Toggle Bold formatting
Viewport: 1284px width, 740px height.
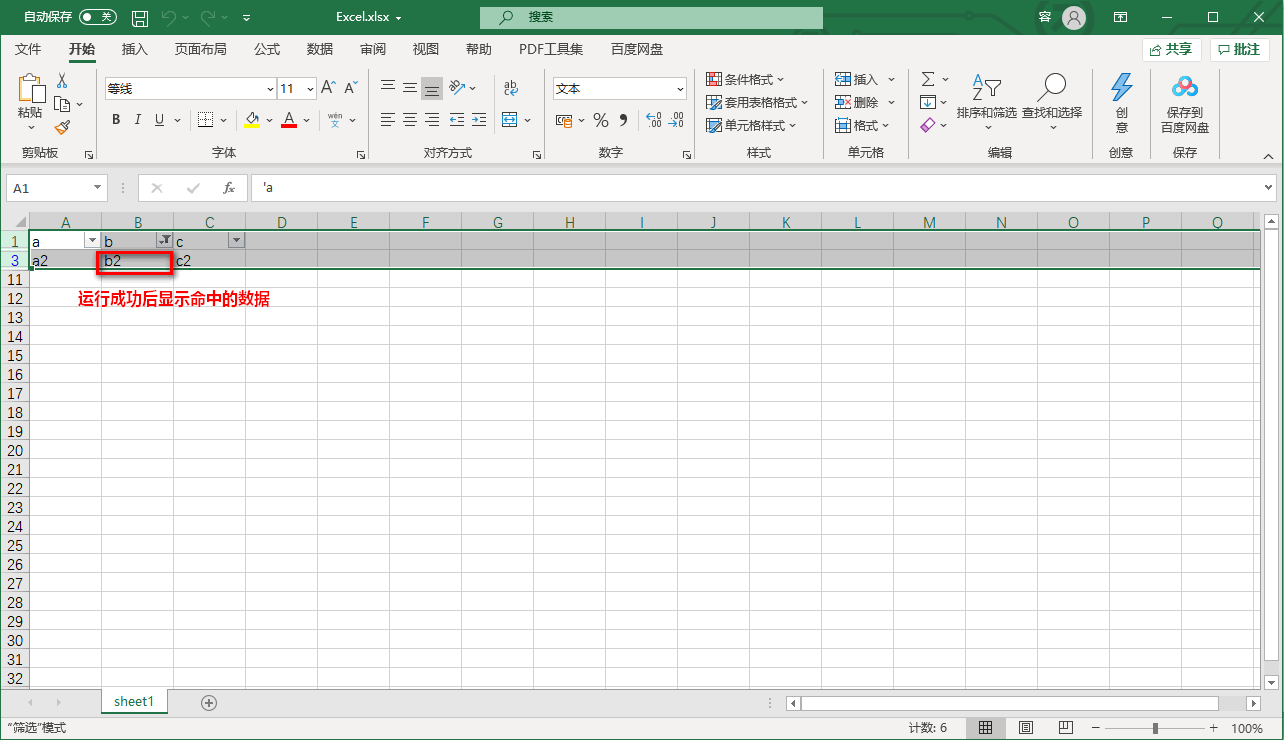pyautogui.click(x=116, y=120)
